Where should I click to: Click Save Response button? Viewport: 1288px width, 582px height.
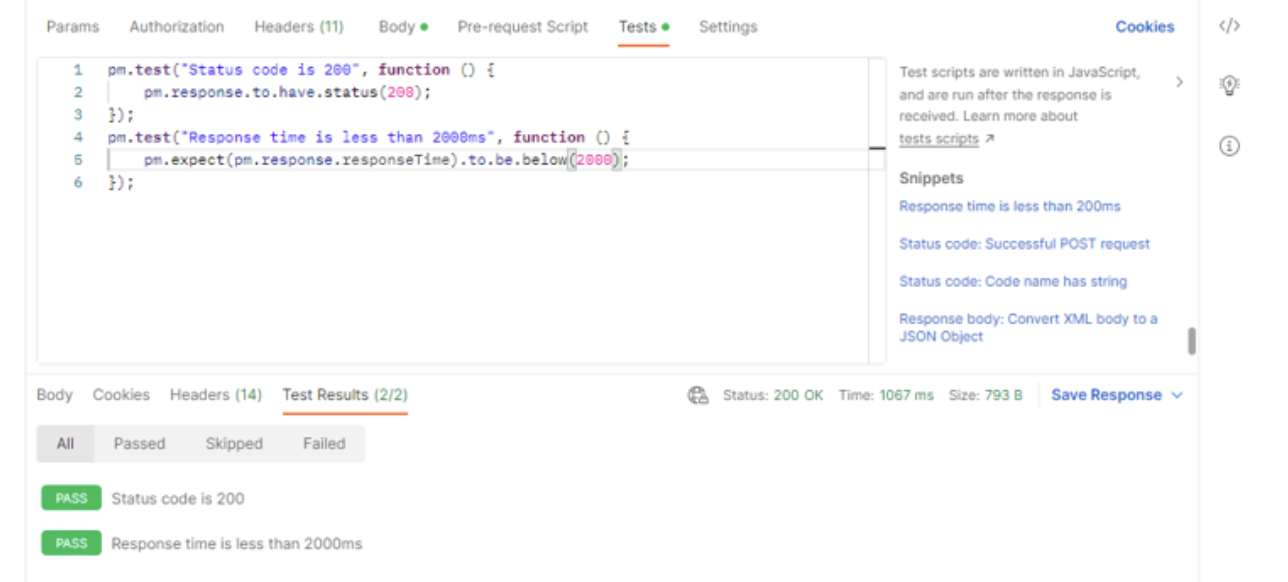point(1106,395)
